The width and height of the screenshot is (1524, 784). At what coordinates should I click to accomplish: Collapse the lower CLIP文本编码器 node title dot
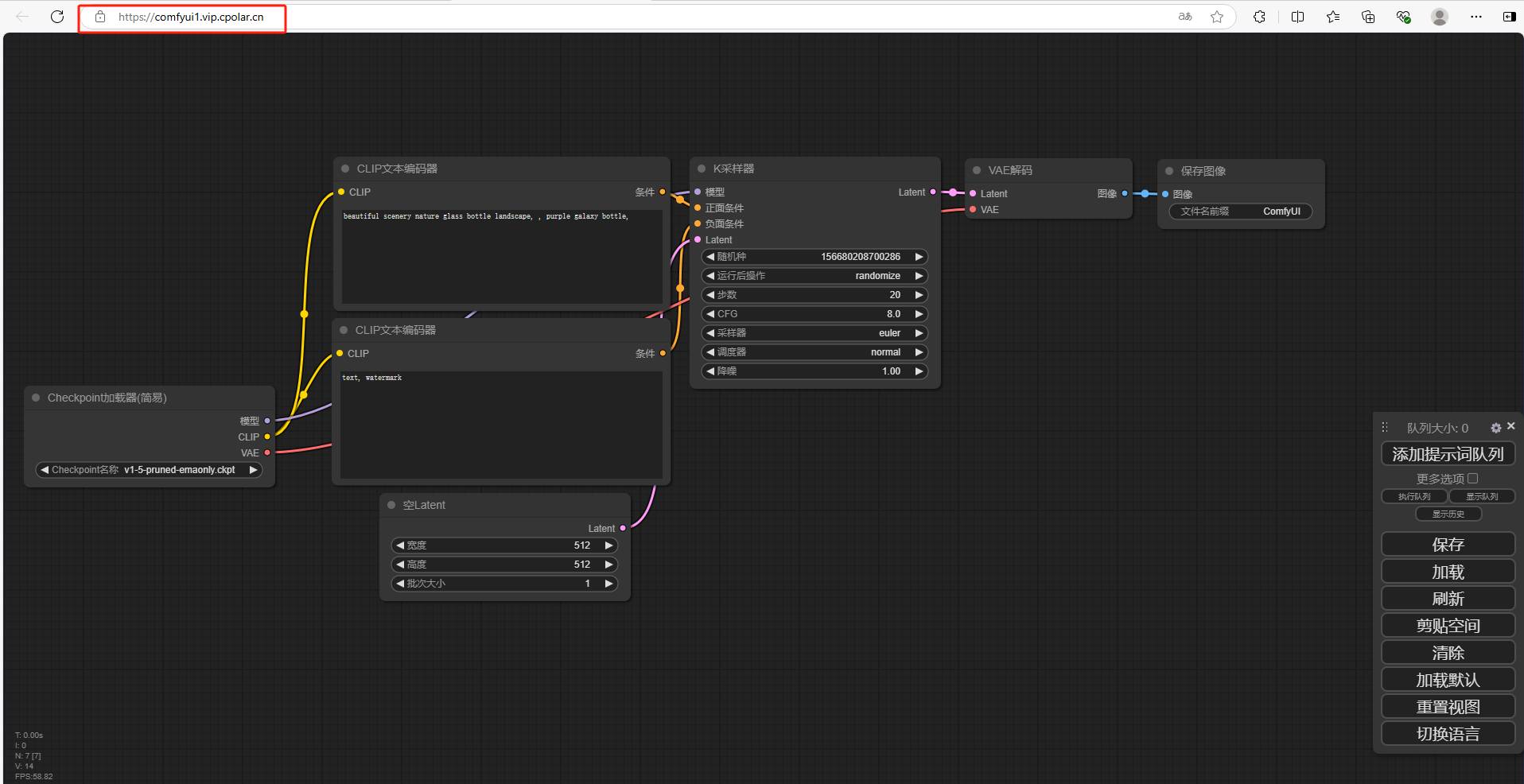(344, 330)
